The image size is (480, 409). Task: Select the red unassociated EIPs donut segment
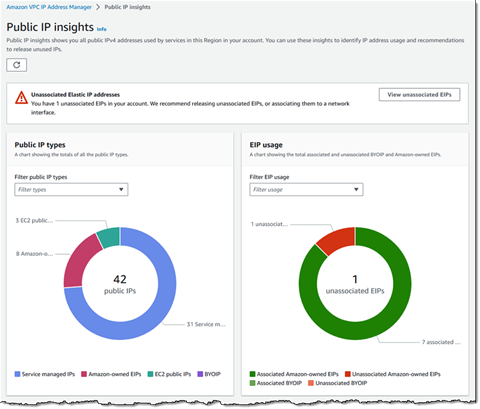pos(337,240)
